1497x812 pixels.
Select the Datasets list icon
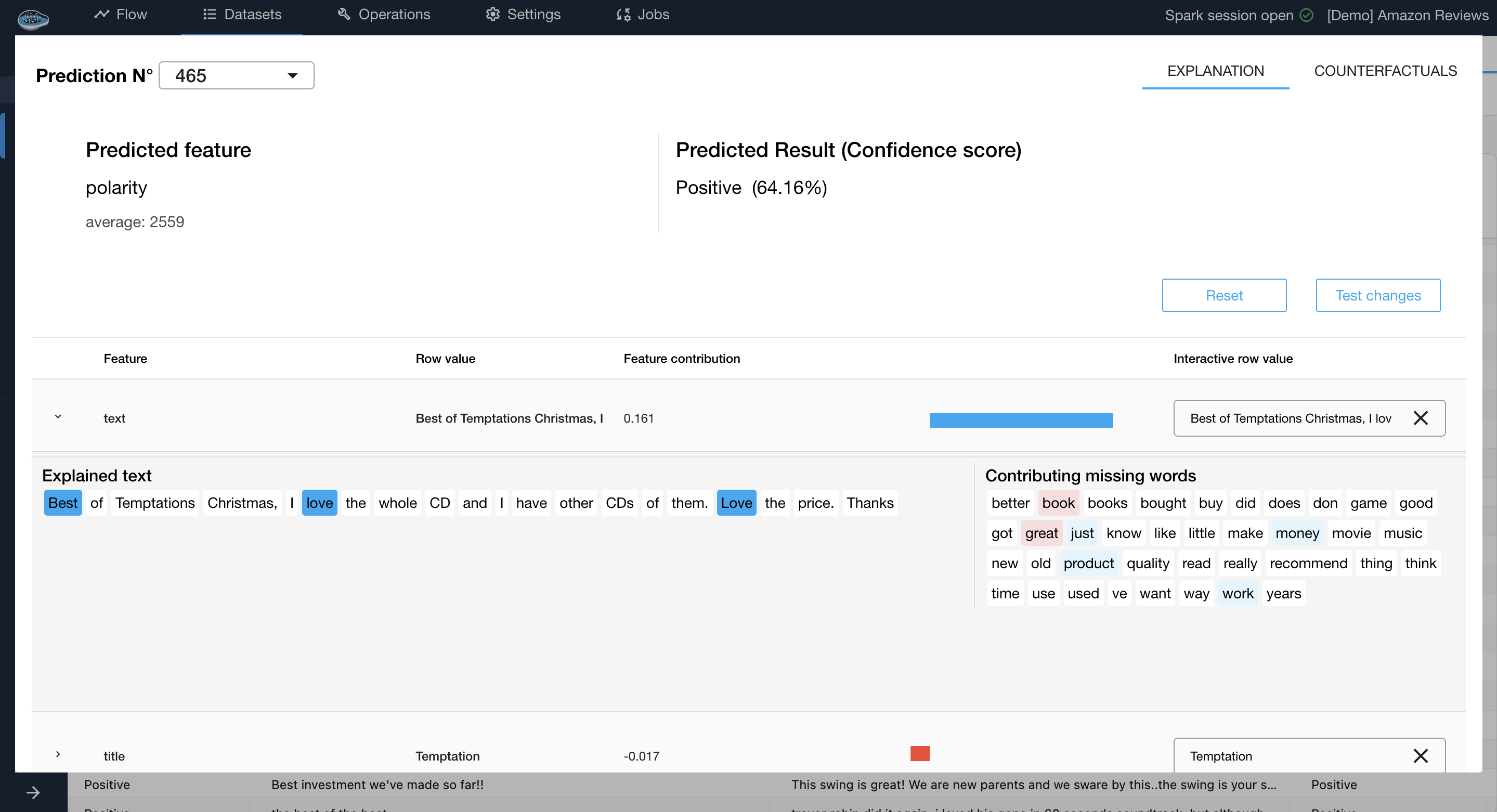point(210,14)
